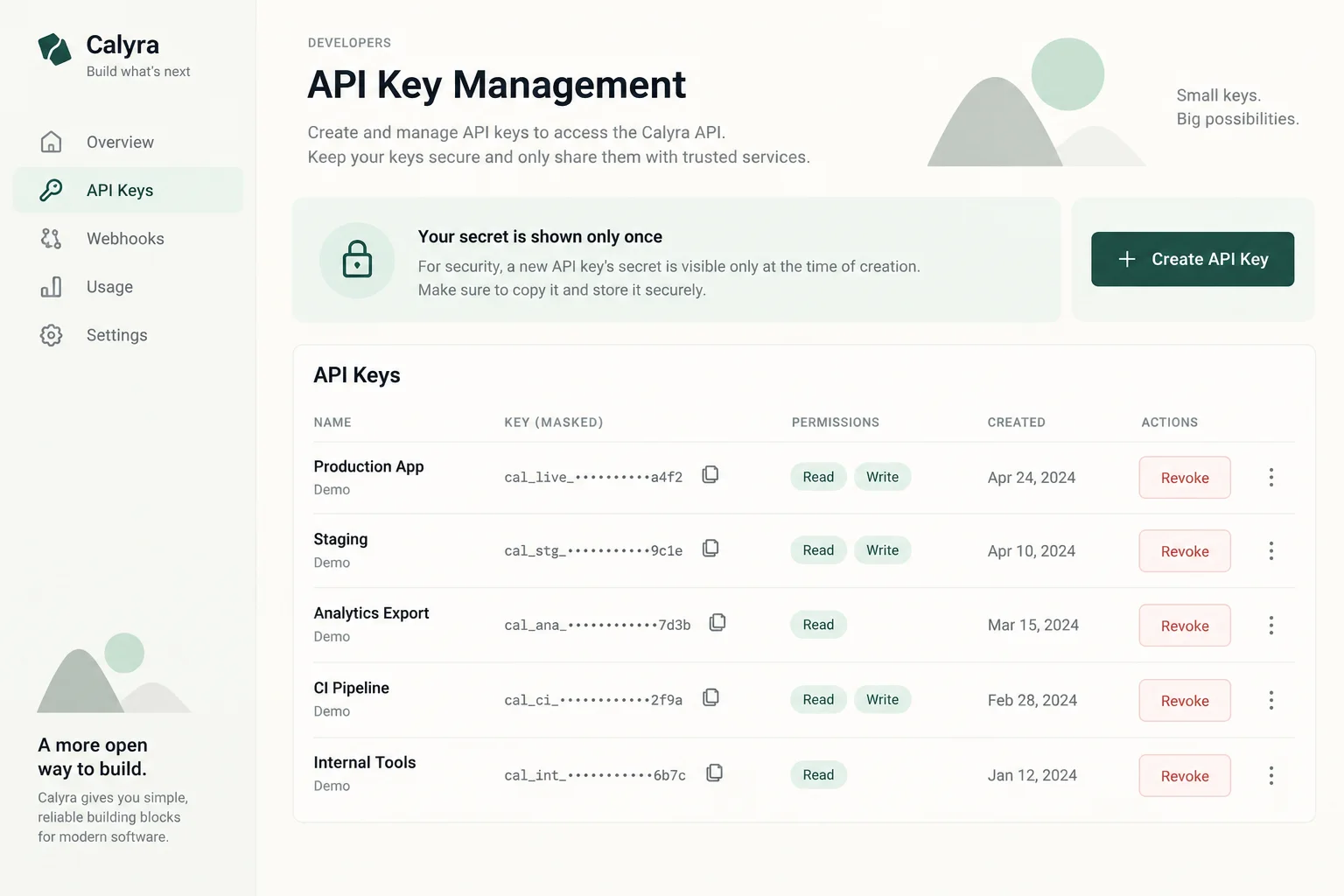Copy the Analytics Export key
This screenshot has width=1344, height=896.
coord(717,622)
